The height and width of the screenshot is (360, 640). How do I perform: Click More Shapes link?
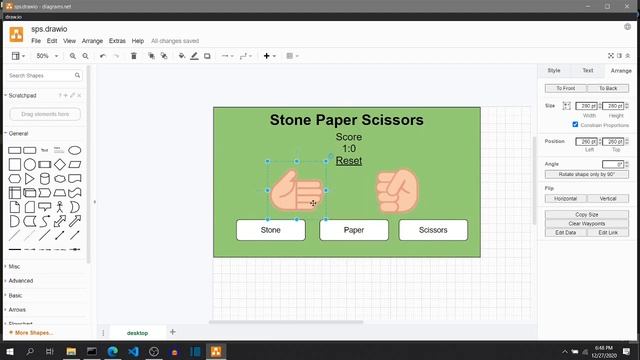(31, 333)
